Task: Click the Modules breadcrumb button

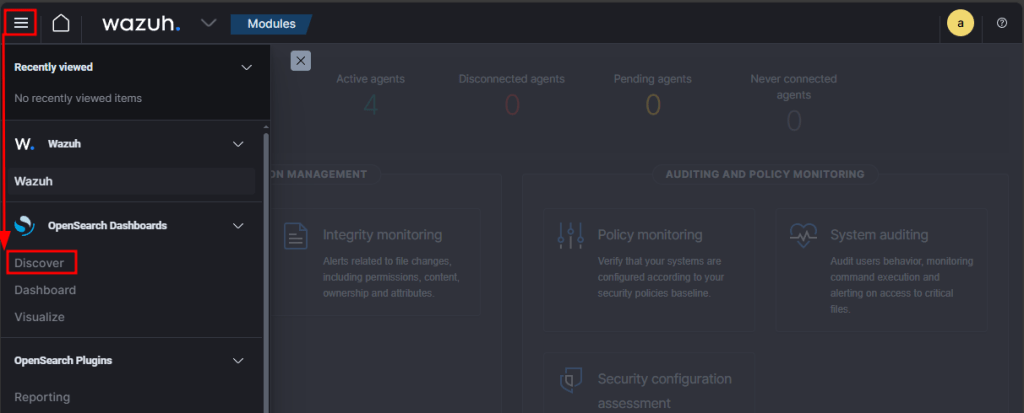Action: [270, 22]
